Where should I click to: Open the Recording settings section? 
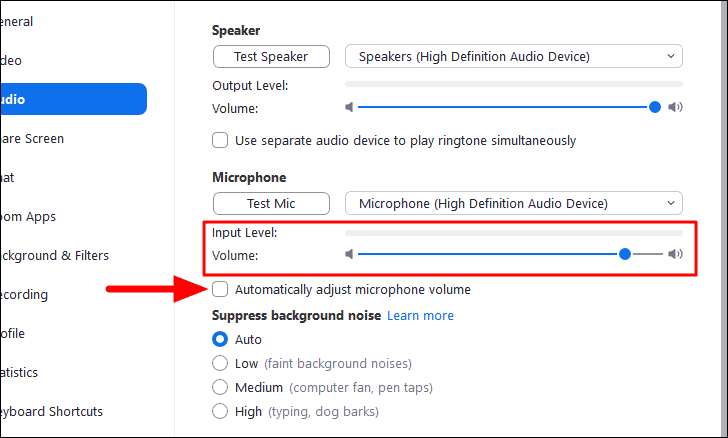[x=24, y=294]
